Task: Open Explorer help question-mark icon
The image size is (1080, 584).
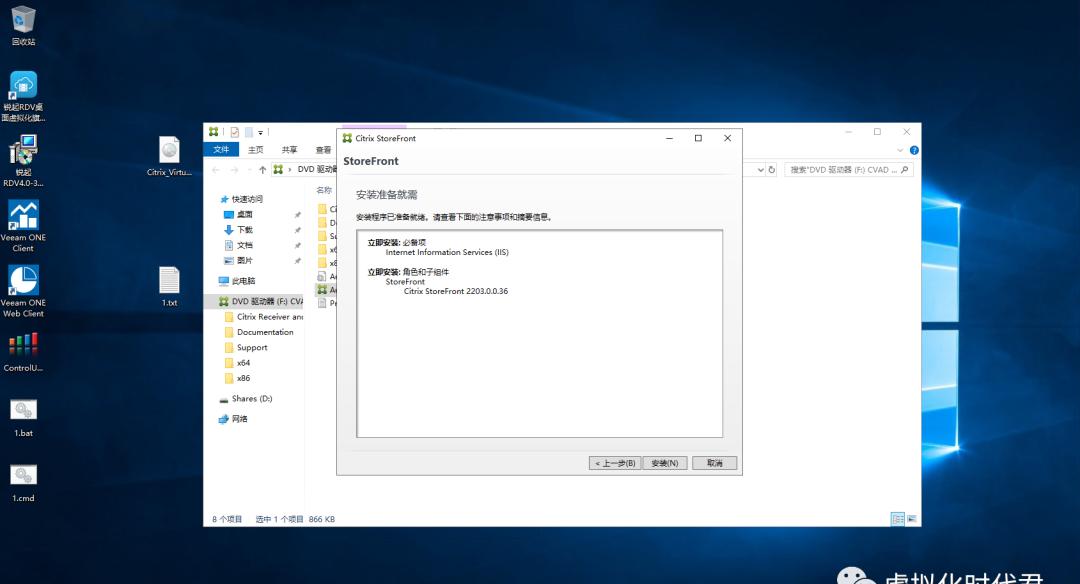Action: (x=914, y=150)
